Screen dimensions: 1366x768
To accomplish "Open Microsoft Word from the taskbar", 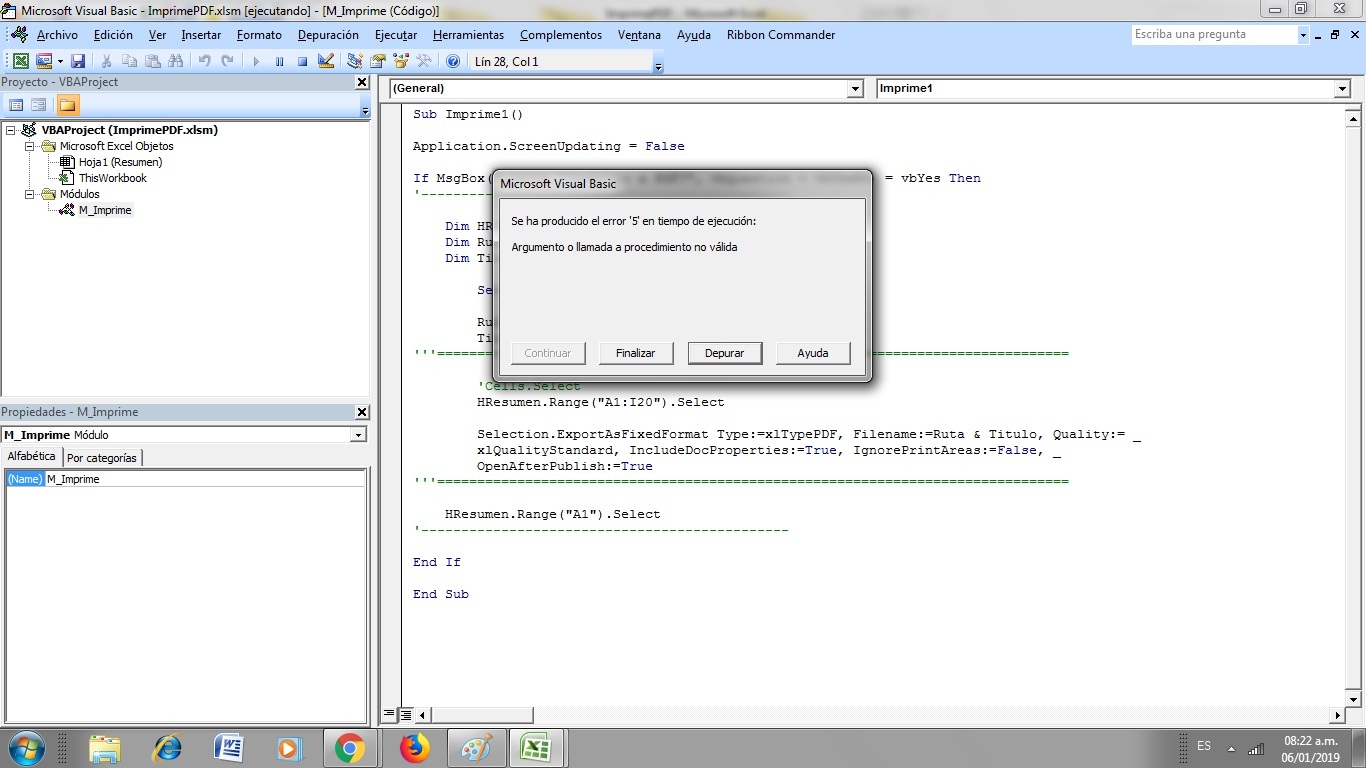I will coord(229,748).
